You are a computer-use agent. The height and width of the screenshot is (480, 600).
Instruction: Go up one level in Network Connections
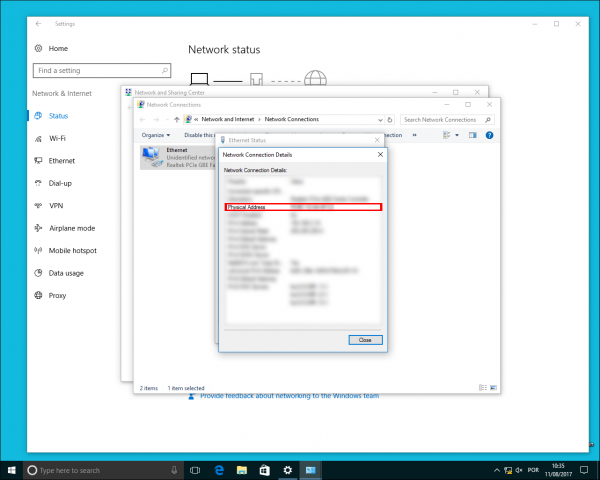tap(176, 120)
